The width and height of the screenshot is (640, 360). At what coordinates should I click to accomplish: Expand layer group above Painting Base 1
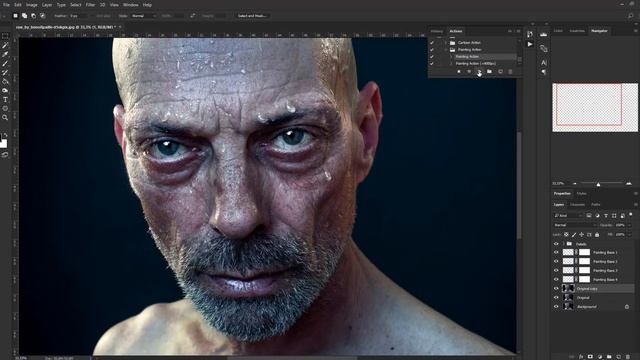(563, 244)
